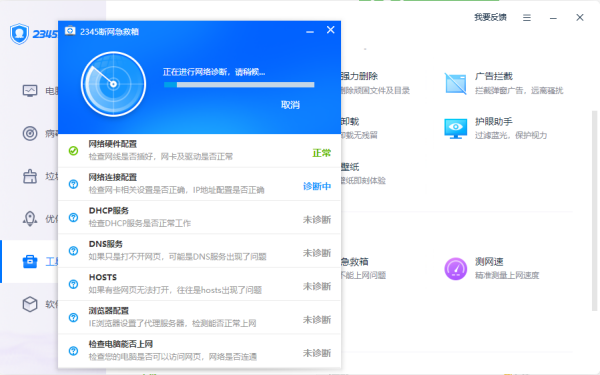Viewport: 600px width, 375px height.
Task: Click status icon beside DHCP服务
Action: (x=73, y=217)
